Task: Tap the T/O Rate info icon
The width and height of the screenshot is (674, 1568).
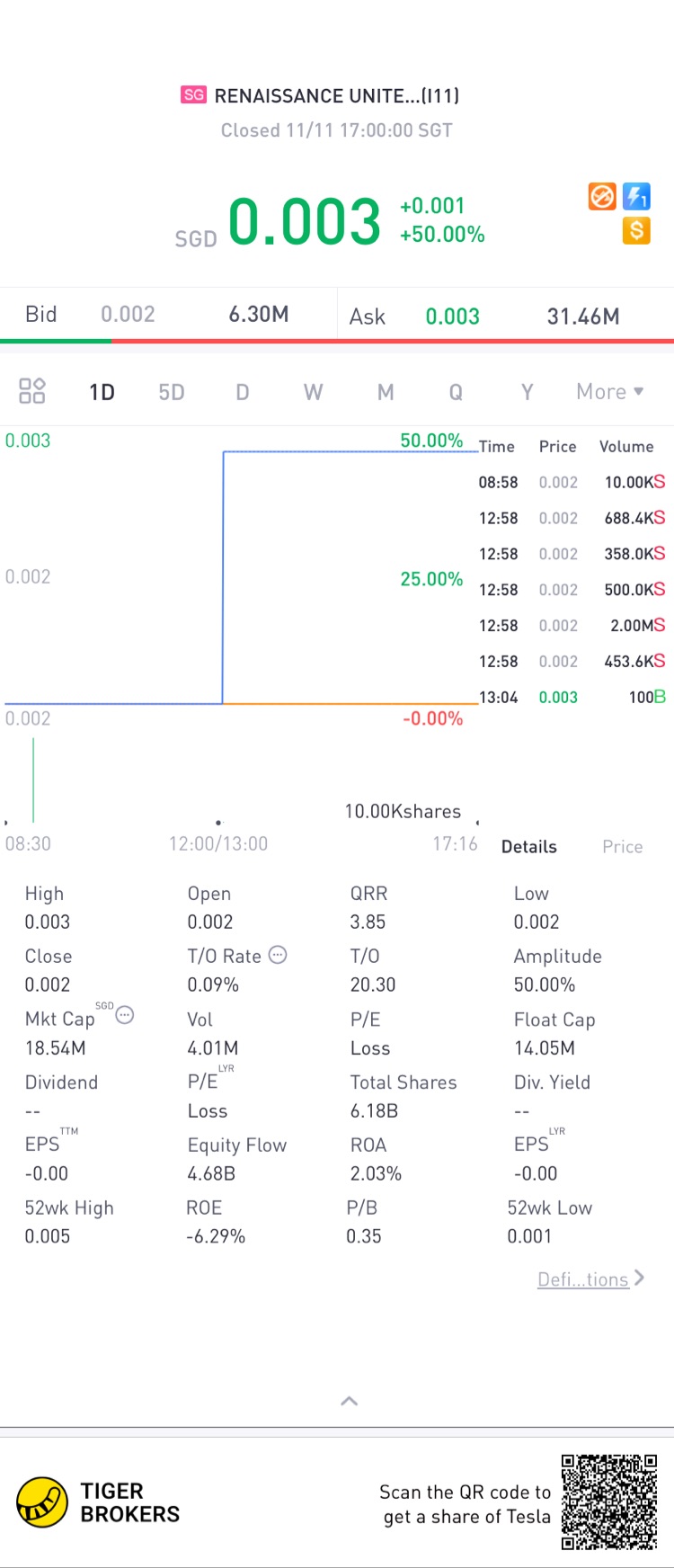Action: point(279,955)
